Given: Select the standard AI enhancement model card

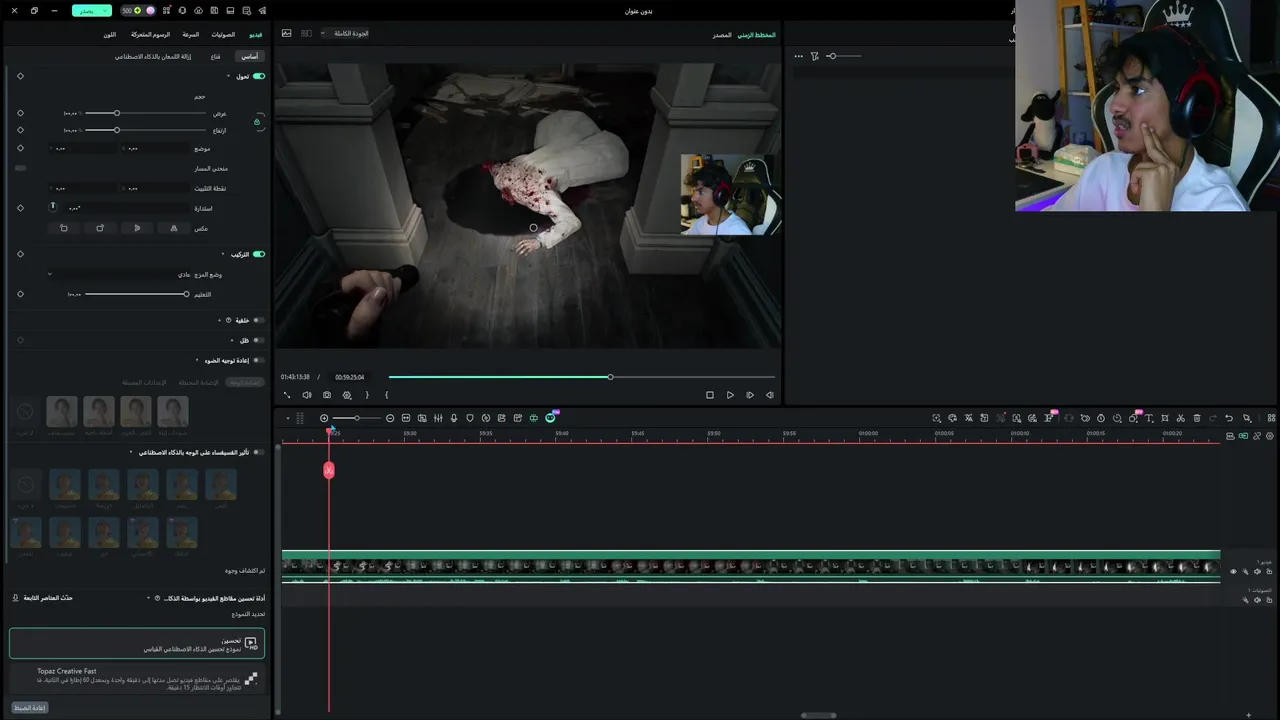Looking at the screenshot, I should pos(137,643).
